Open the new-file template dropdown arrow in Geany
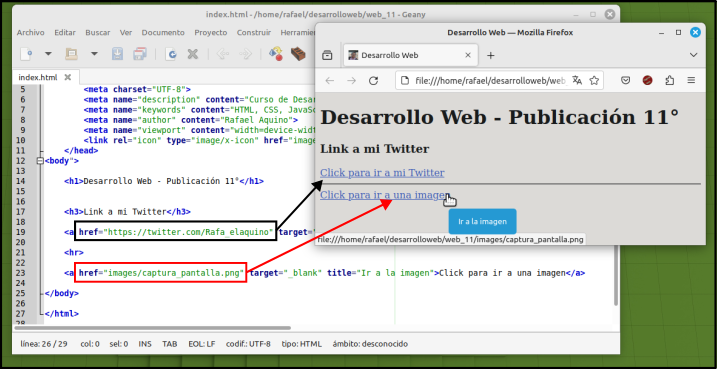 pyautogui.click(x=48, y=54)
